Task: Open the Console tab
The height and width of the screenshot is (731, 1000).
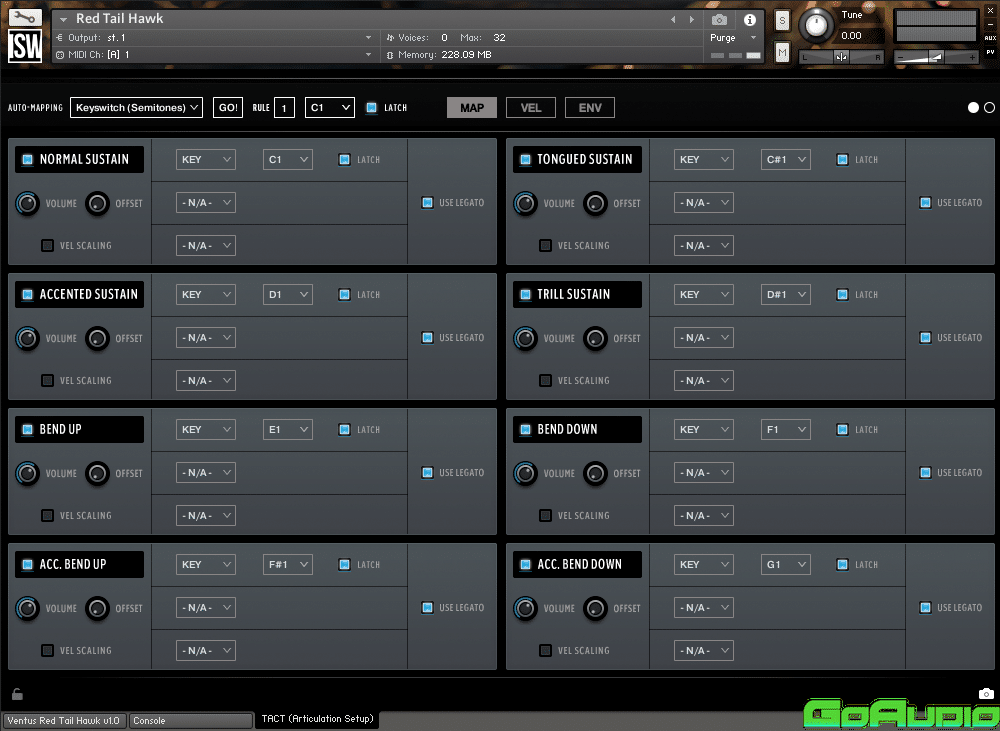Action: [190, 720]
